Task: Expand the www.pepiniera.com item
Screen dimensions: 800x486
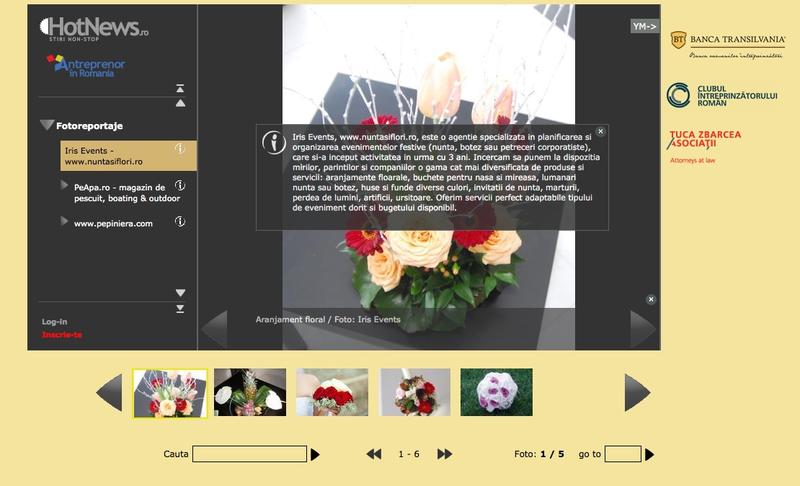Action: pyautogui.click(x=65, y=222)
